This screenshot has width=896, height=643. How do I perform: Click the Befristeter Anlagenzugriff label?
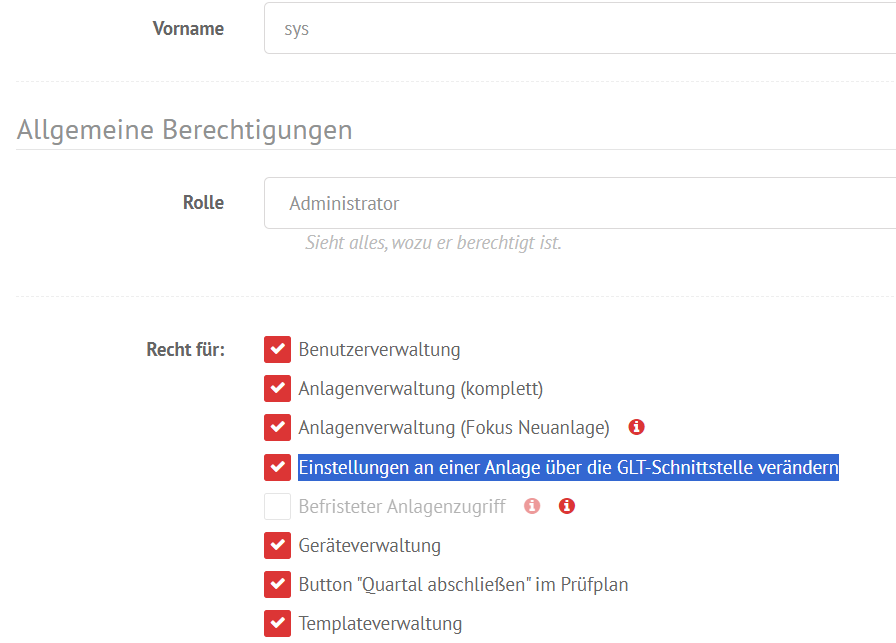point(402,506)
